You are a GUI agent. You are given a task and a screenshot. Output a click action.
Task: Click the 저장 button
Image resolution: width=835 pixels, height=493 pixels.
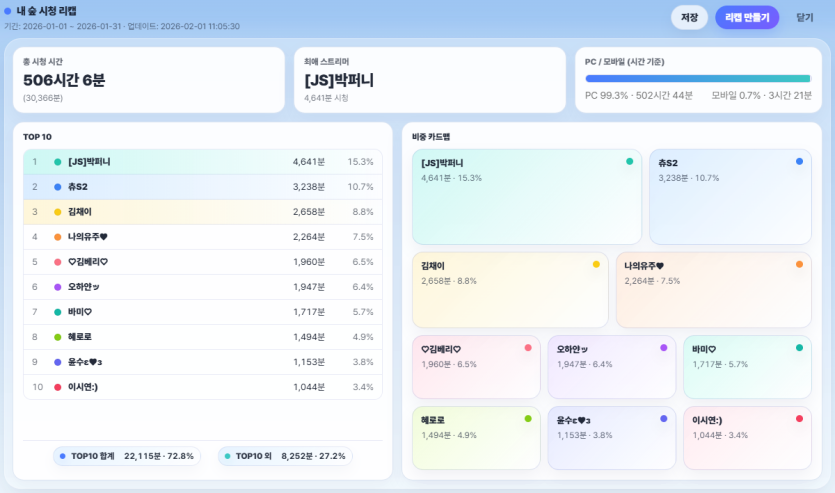[x=689, y=17]
